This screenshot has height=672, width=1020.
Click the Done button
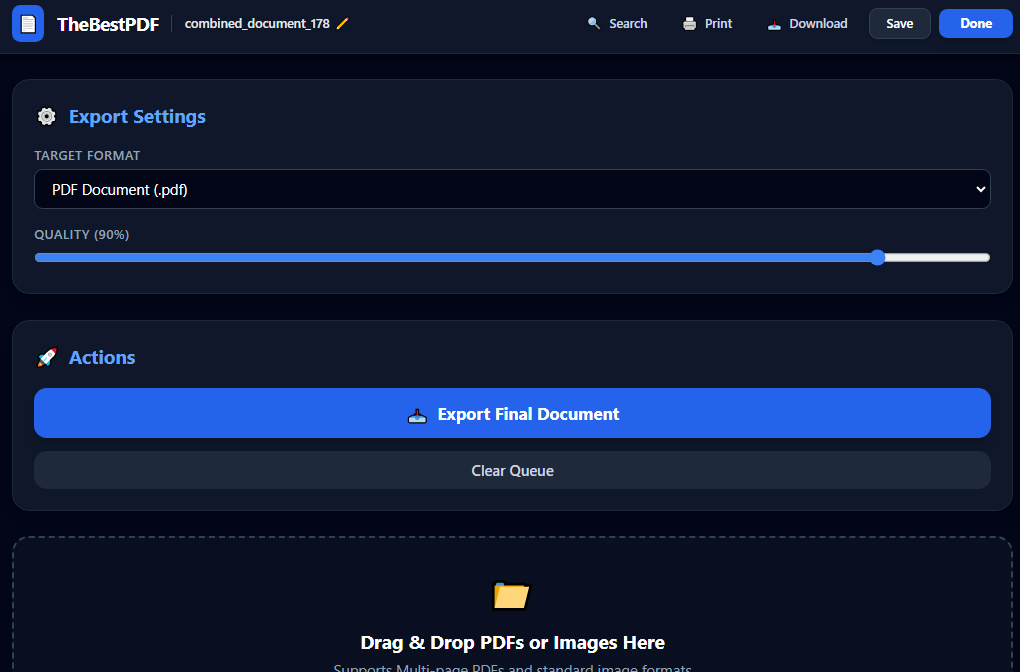pos(976,23)
